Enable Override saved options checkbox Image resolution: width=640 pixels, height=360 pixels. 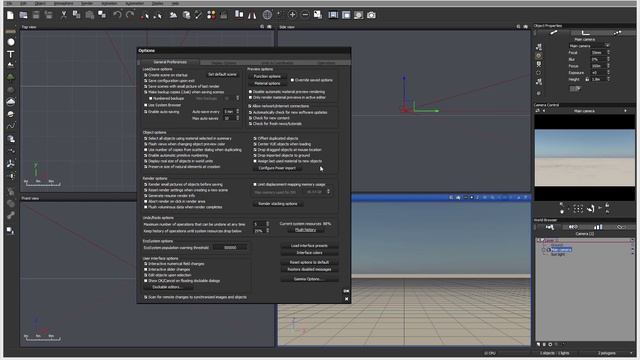[292, 80]
